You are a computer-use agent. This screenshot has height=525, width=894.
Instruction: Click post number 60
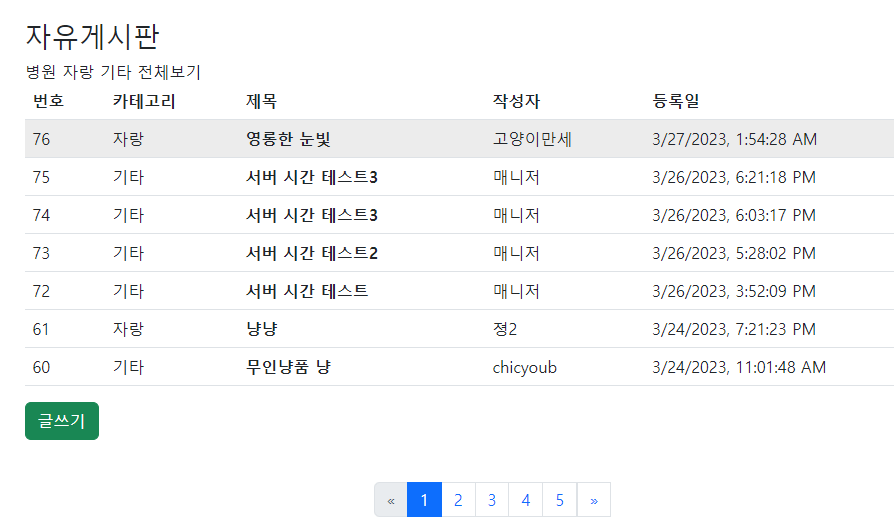(x=41, y=367)
